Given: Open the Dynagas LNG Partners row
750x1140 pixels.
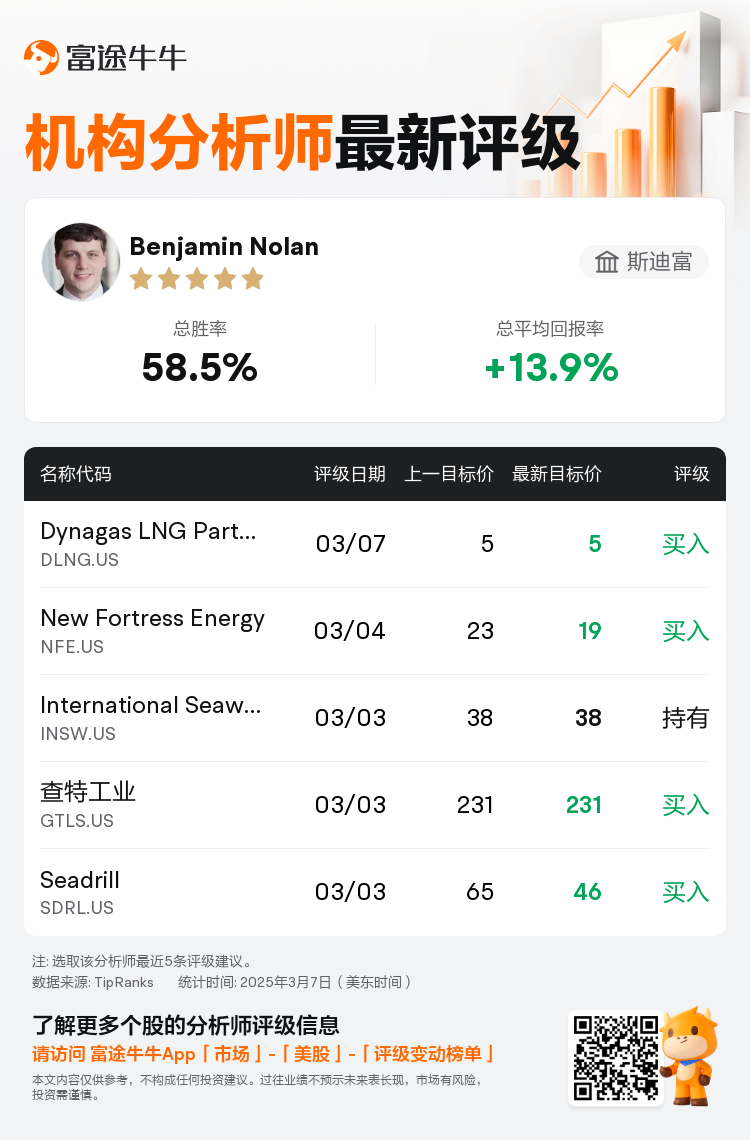Looking at the screenshot, I should [375, 544].
